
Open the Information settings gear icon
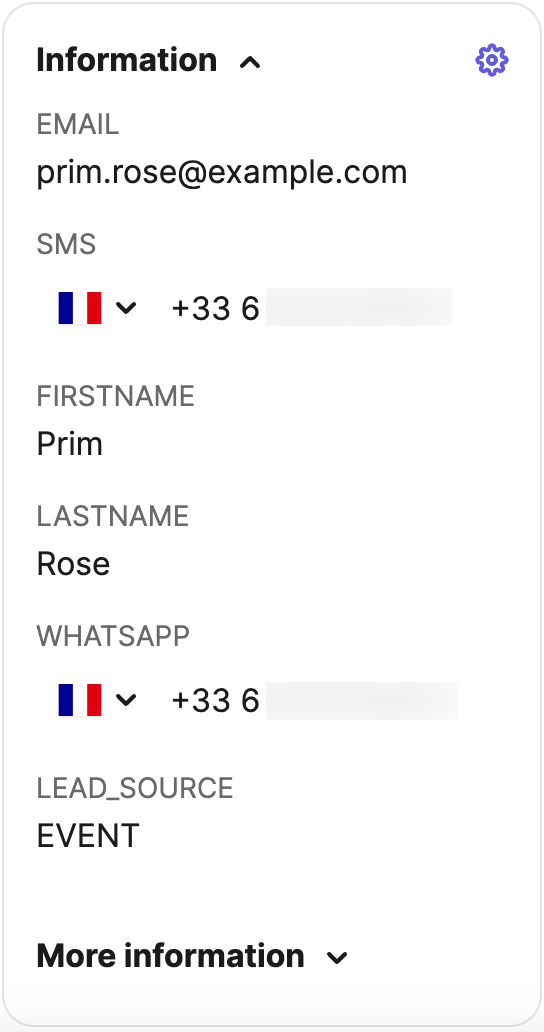pyautogui.click(x=491, y=61)
